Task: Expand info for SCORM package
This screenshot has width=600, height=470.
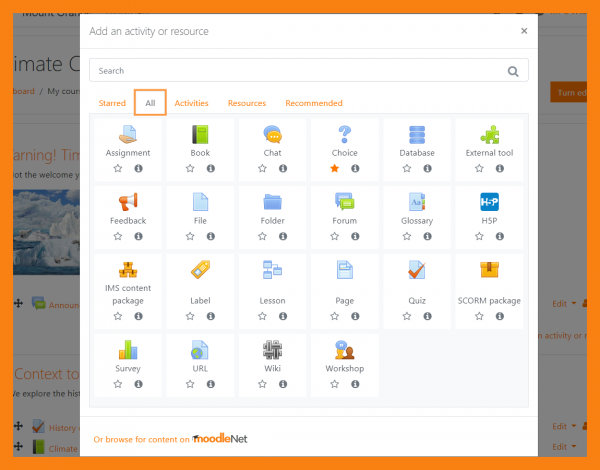Action: [x=499, y=316]
